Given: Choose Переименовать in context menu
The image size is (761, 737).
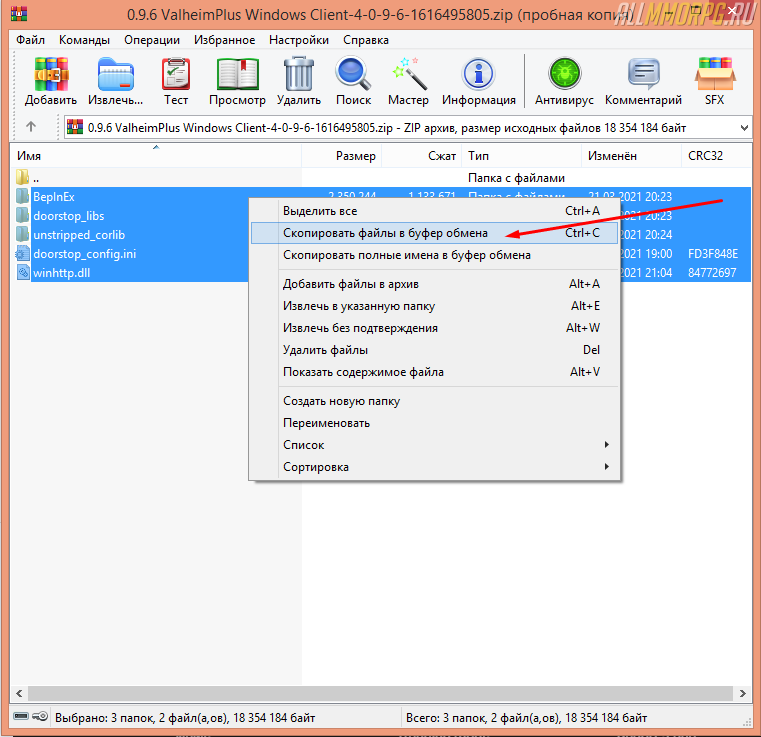Looking at the screenshot, I should pyautogui.click(x=434, y=423).
